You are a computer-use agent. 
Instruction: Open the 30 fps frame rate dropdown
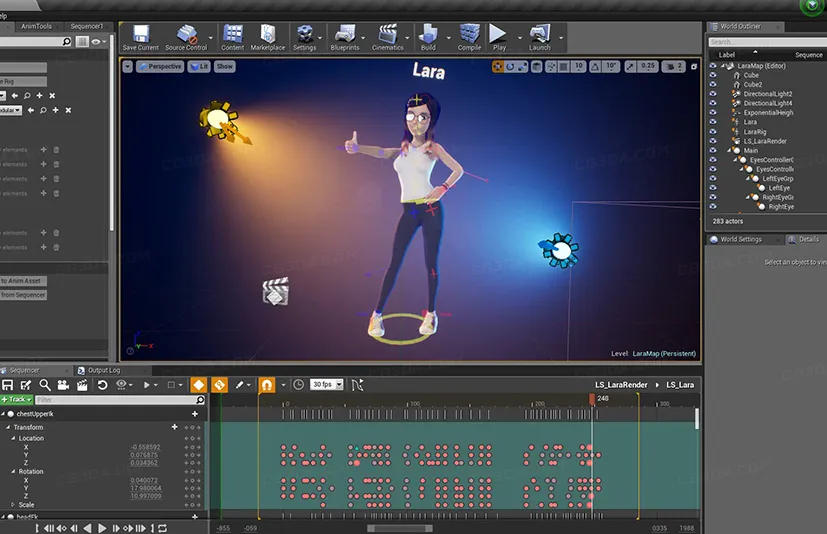[x=327, y=385]
